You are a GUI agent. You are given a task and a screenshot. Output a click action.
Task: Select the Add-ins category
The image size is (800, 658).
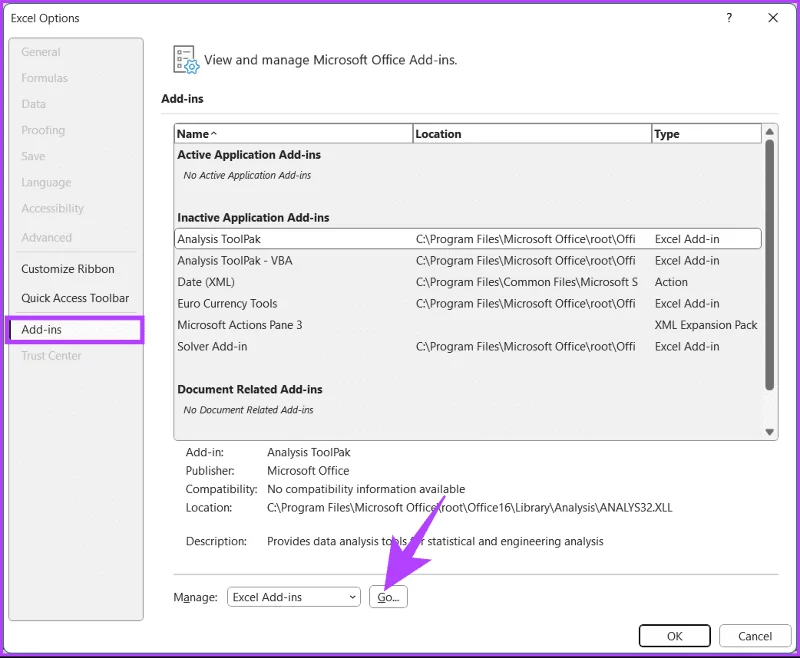pyautogui.click(x=75, y=330)
